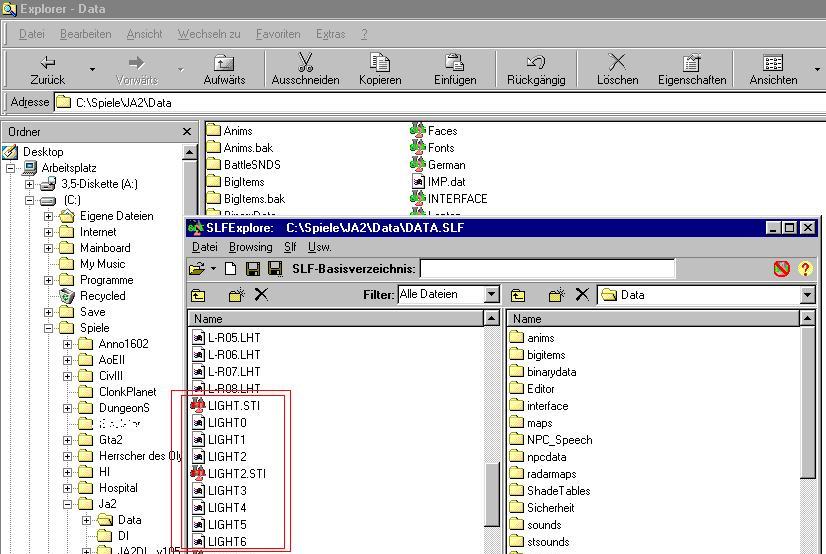Screen dimensions: 826x554
Task: Click the Löschen toolbar button
Action: 617,69
